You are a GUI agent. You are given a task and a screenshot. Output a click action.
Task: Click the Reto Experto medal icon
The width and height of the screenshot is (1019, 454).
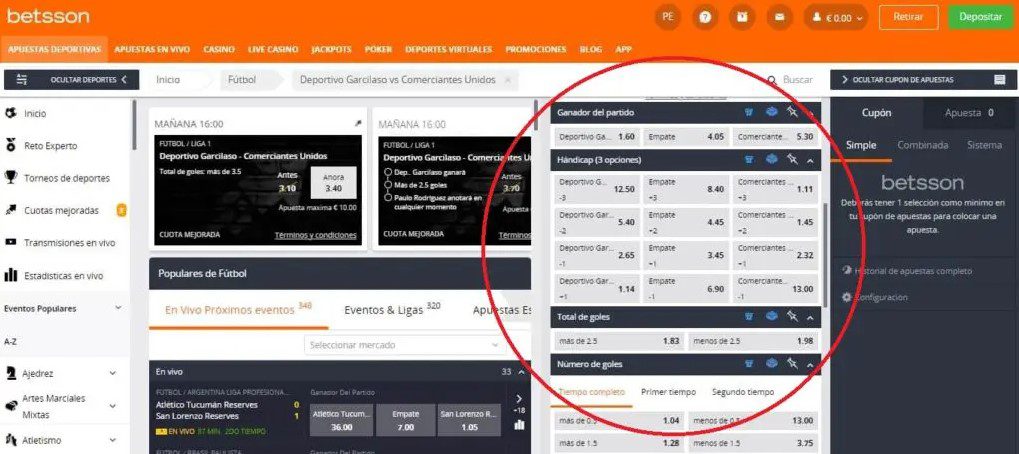coord(10,145)
